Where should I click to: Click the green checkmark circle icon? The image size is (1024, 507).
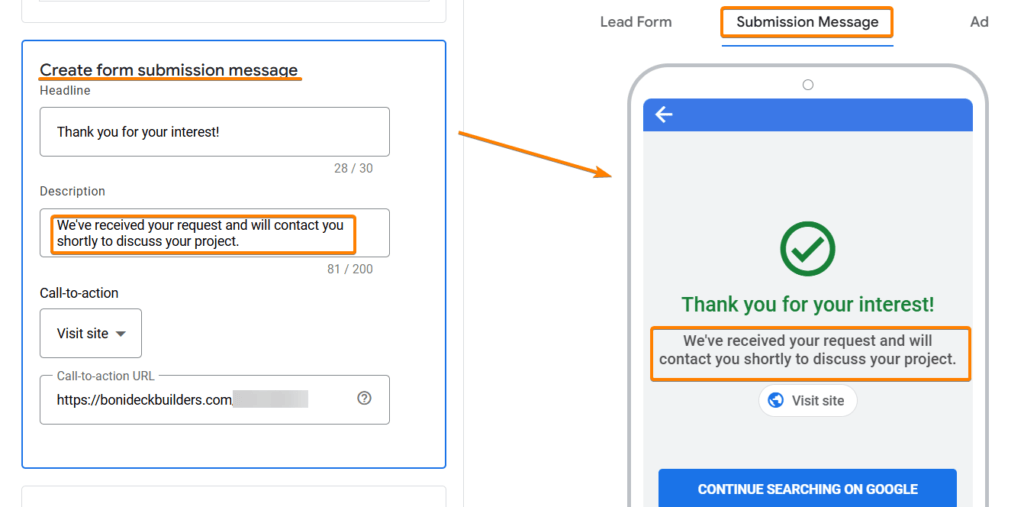[x=807, y=248]
